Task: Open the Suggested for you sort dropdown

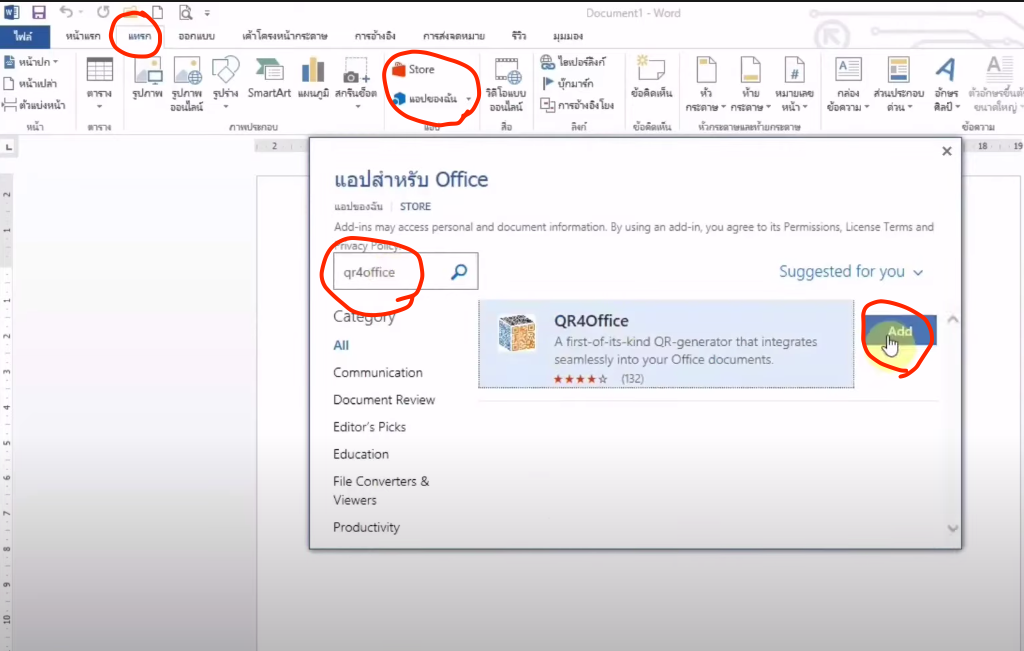Action: click(851, 272)
